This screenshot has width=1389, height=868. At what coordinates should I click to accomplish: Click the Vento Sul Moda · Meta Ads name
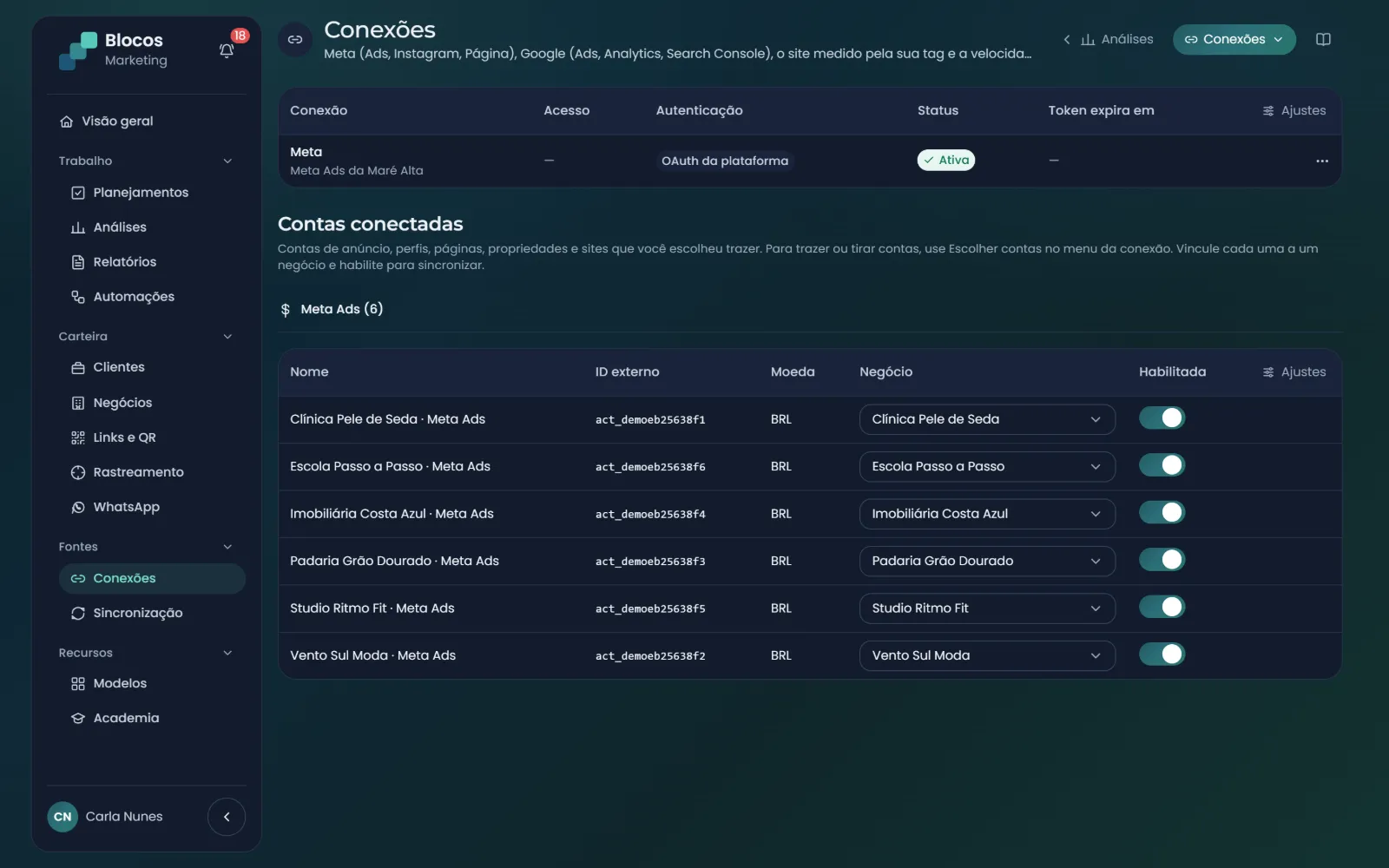click(372, 656)
